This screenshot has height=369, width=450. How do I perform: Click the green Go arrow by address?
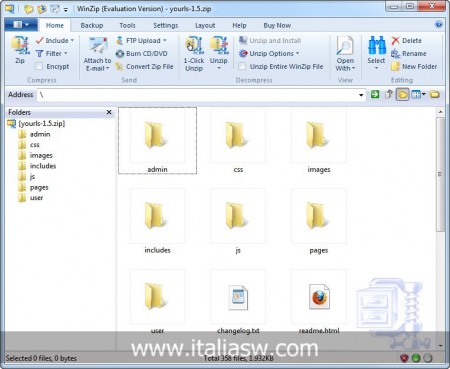coord(375,95)
